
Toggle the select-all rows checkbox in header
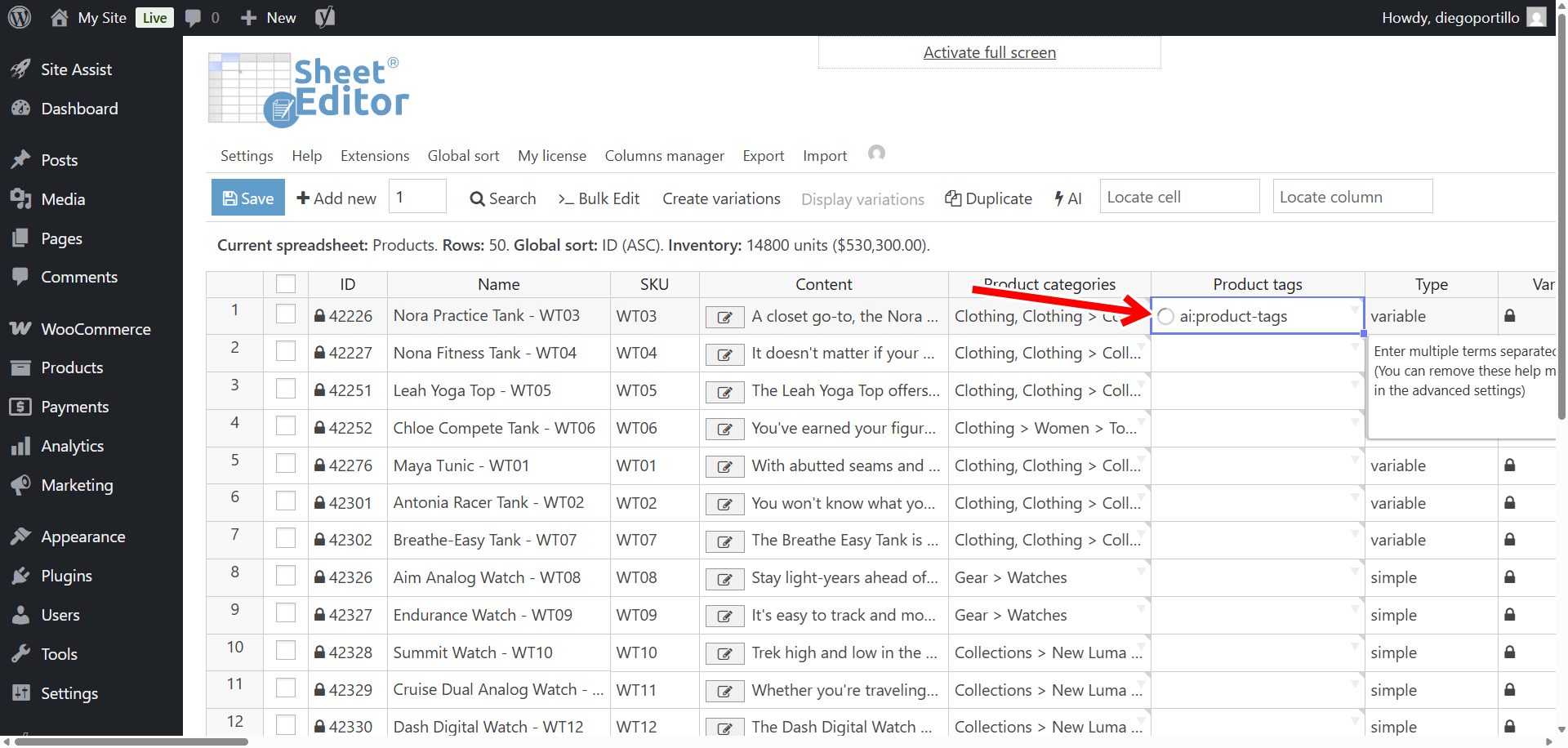[286, 284]
